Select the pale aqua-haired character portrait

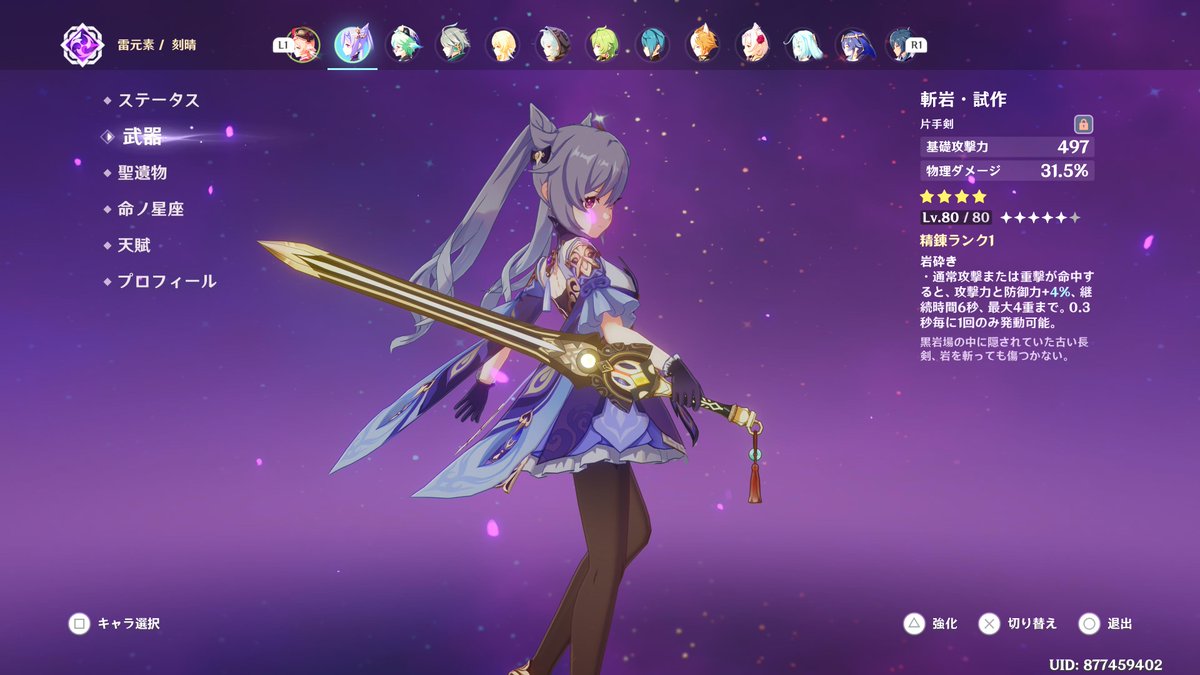click(803, 45)
